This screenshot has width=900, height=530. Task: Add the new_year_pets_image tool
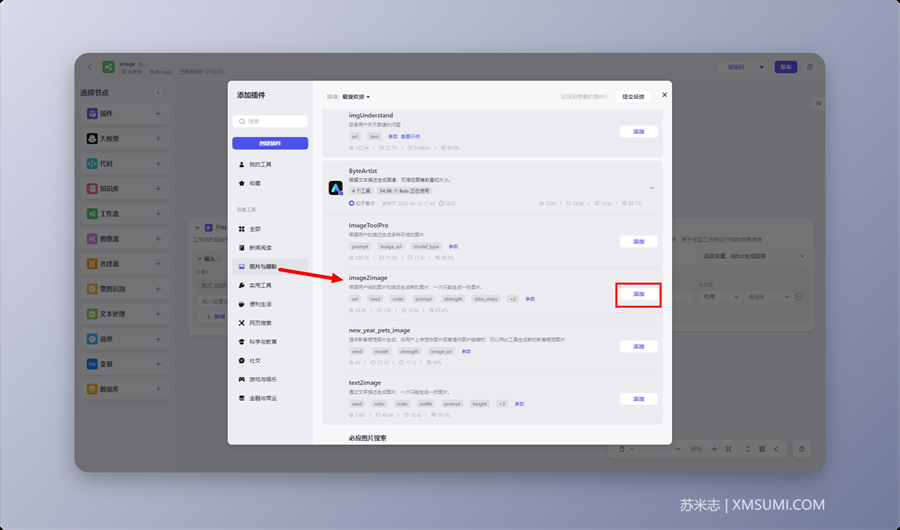pyautogui.click(x=638, y=347)
